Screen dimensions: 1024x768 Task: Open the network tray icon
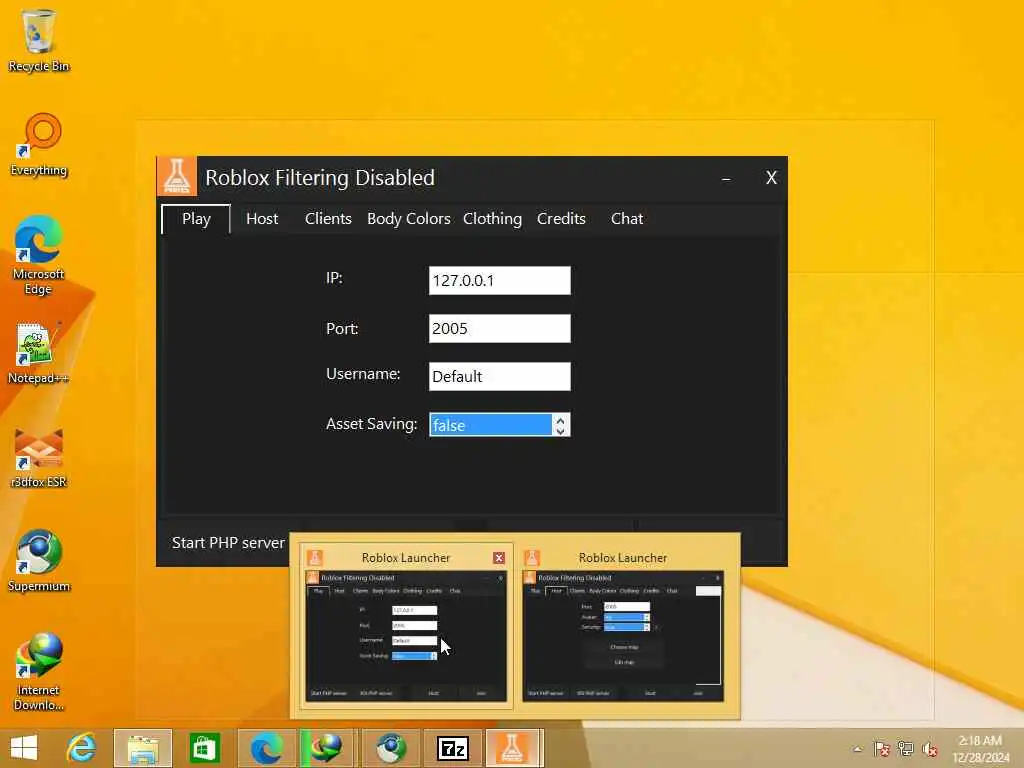click(x=906, y=749)
